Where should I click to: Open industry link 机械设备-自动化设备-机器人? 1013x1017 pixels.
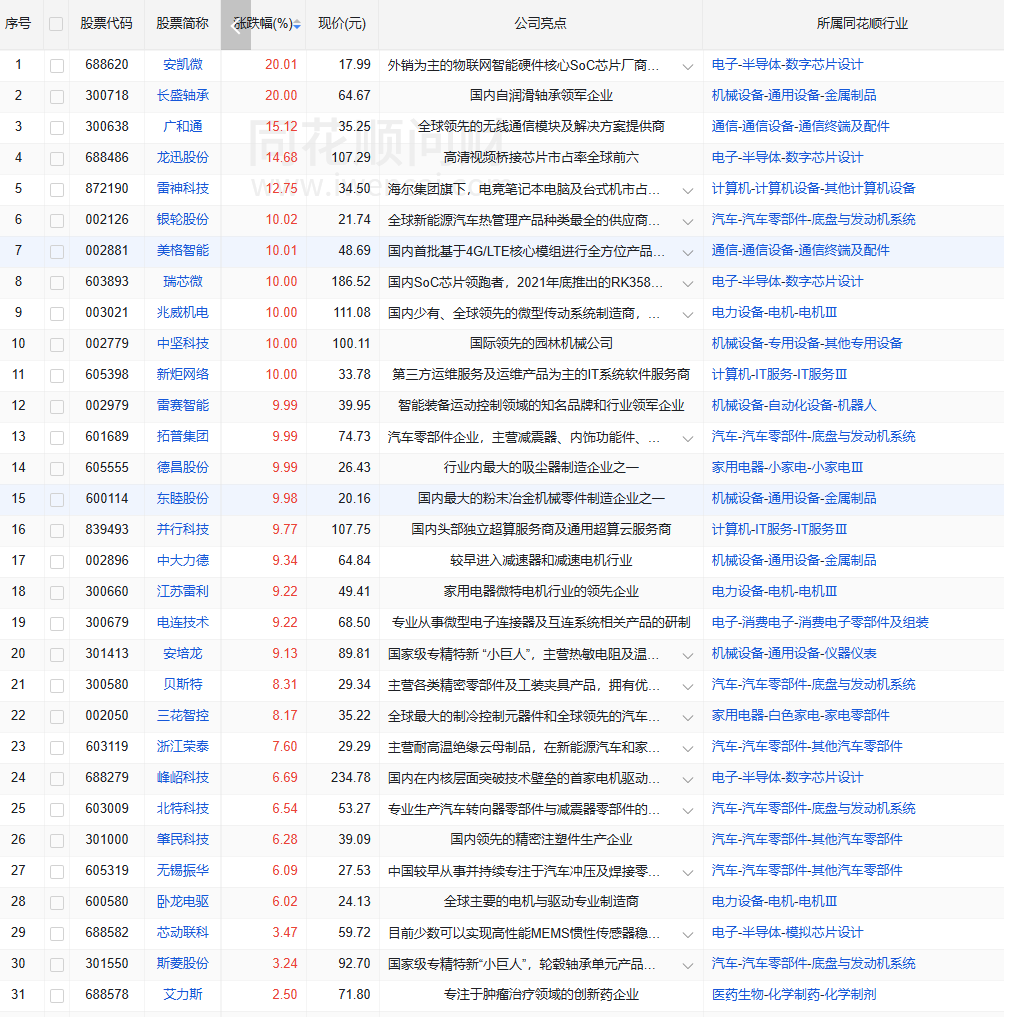(x=794, y=406)
